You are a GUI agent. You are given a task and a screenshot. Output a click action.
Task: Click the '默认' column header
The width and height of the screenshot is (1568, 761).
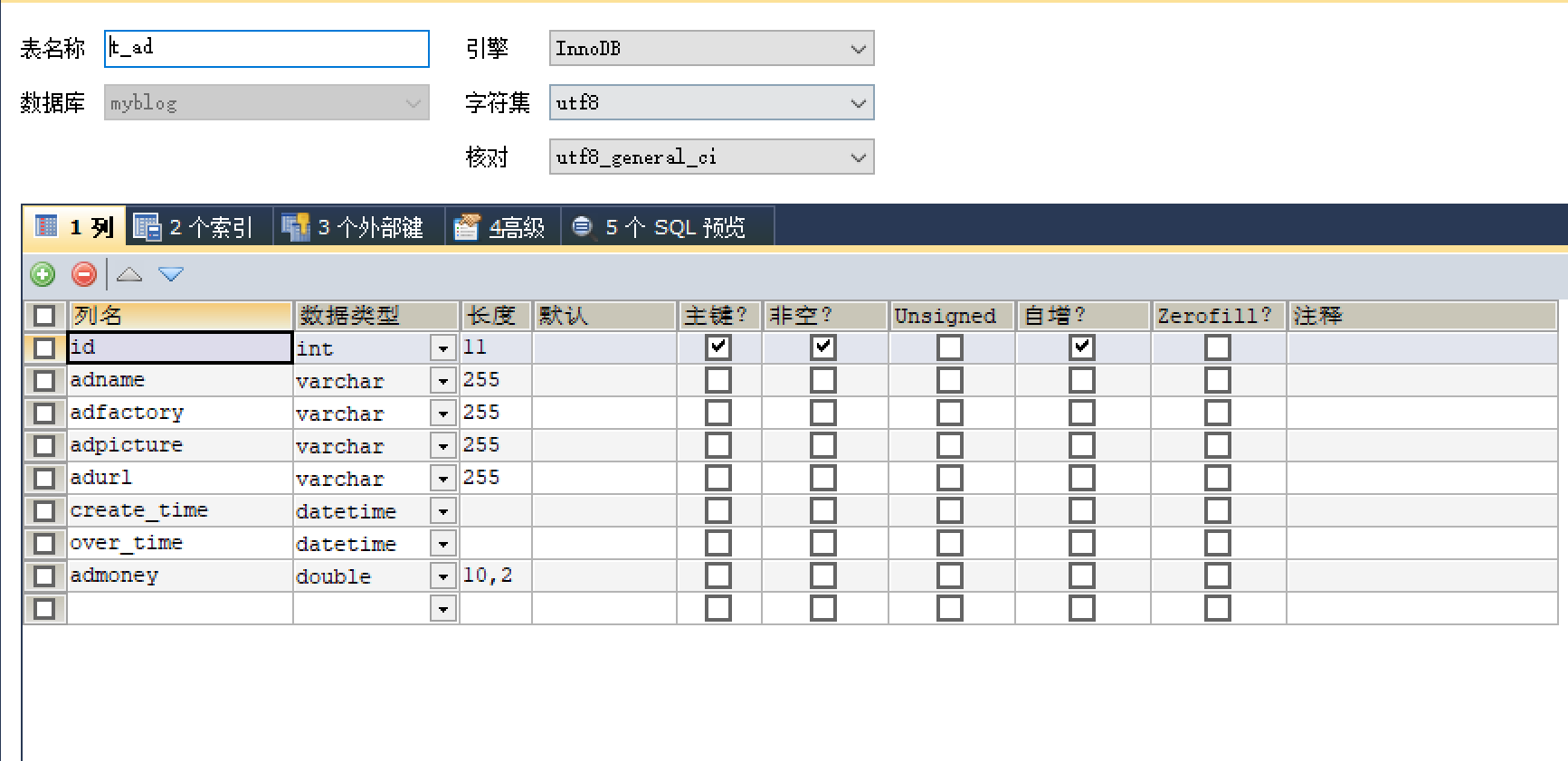(604, 316)
